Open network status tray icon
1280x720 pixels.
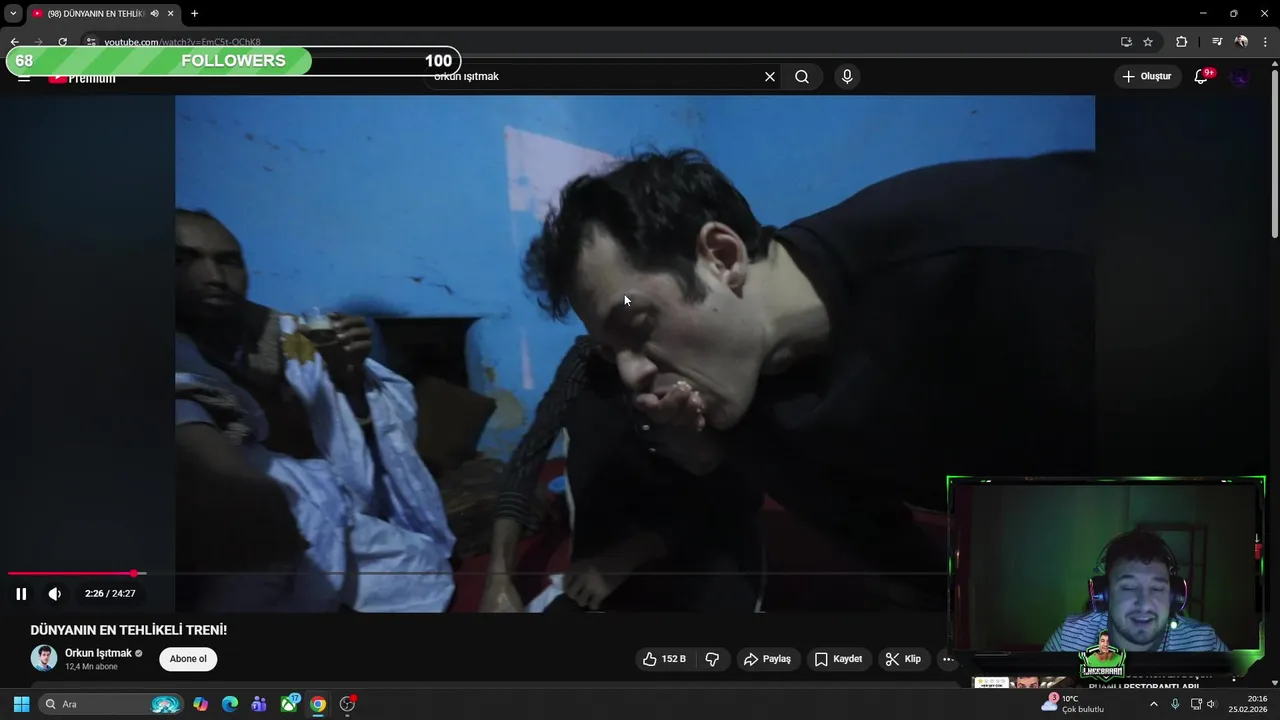pyautogui.click(x=1196, y=704)
